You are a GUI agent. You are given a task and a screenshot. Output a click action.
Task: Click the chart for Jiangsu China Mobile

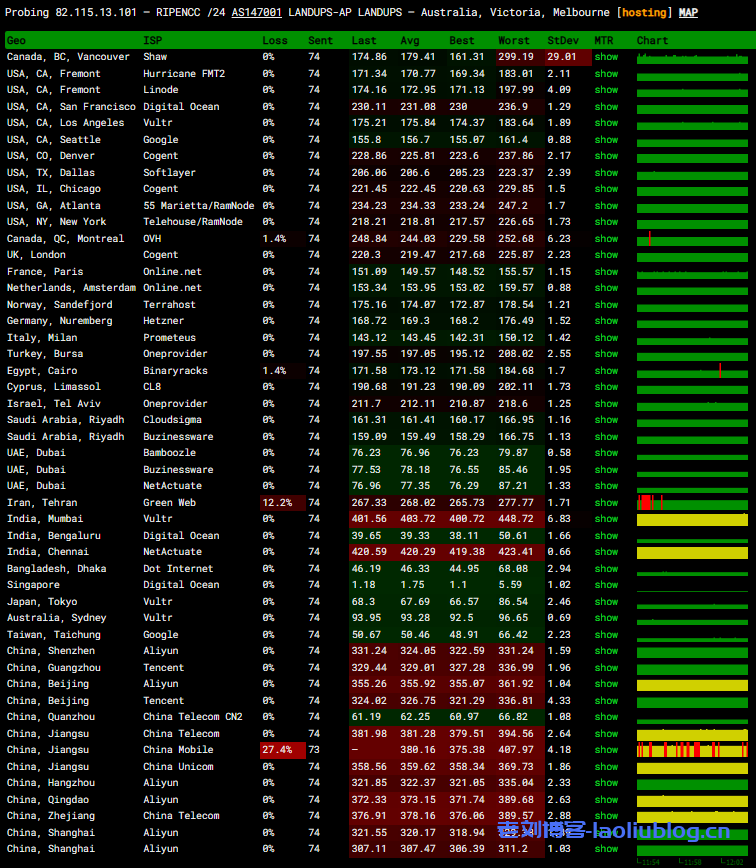(692, 750)
